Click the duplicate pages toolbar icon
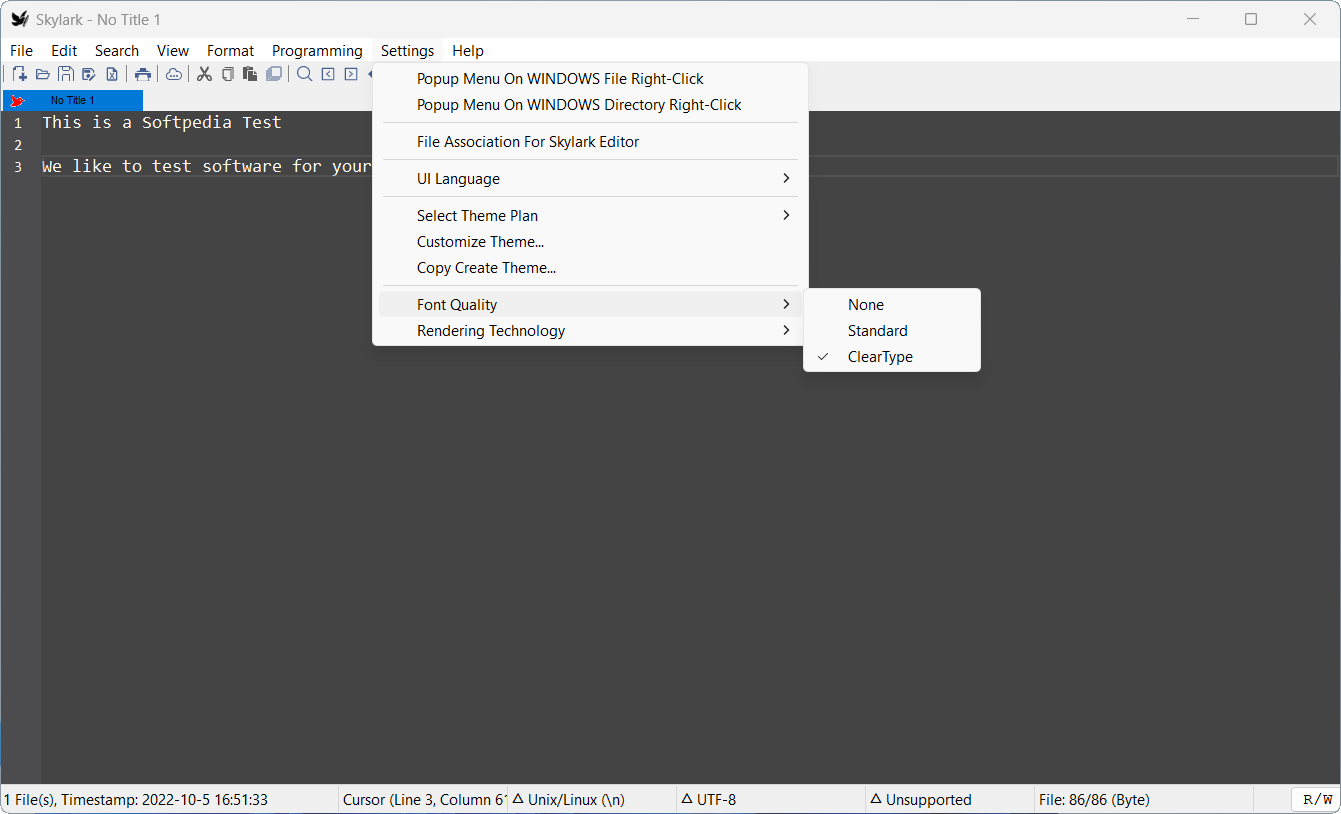The image size is (1341, 814). point(274,74)
